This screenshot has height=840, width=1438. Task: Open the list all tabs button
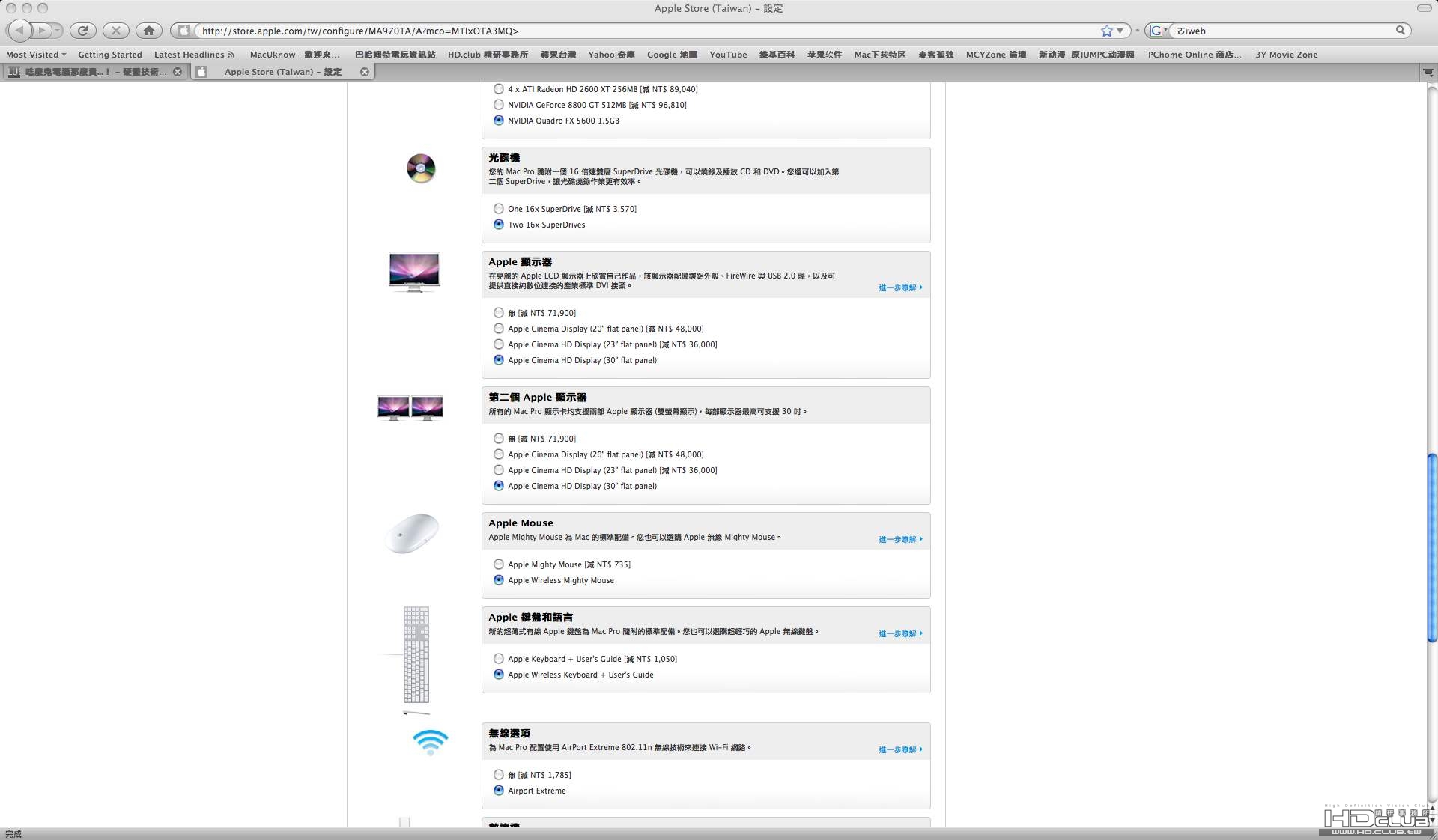tap(1428, 73)
